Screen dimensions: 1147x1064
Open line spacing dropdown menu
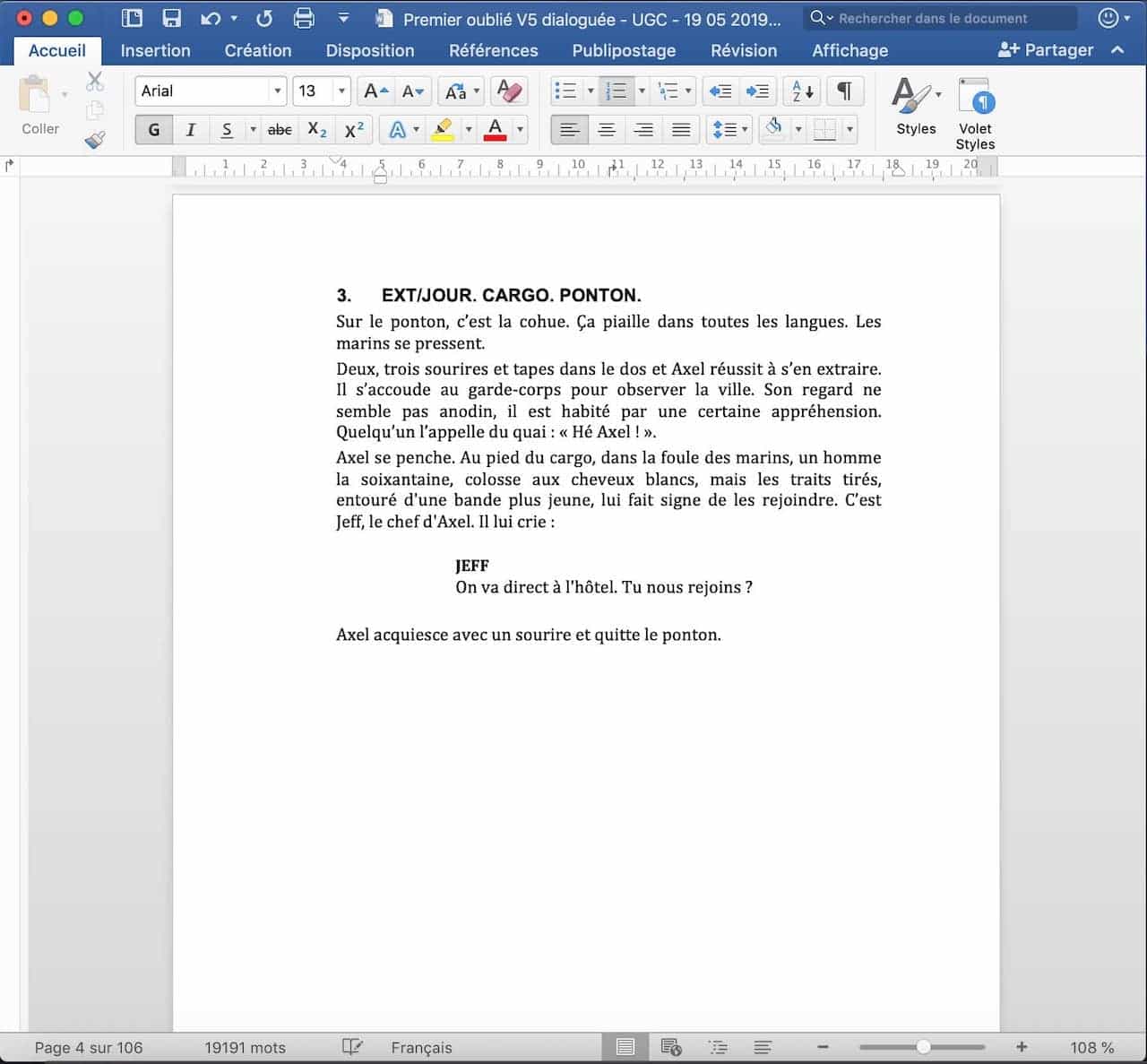729,130
